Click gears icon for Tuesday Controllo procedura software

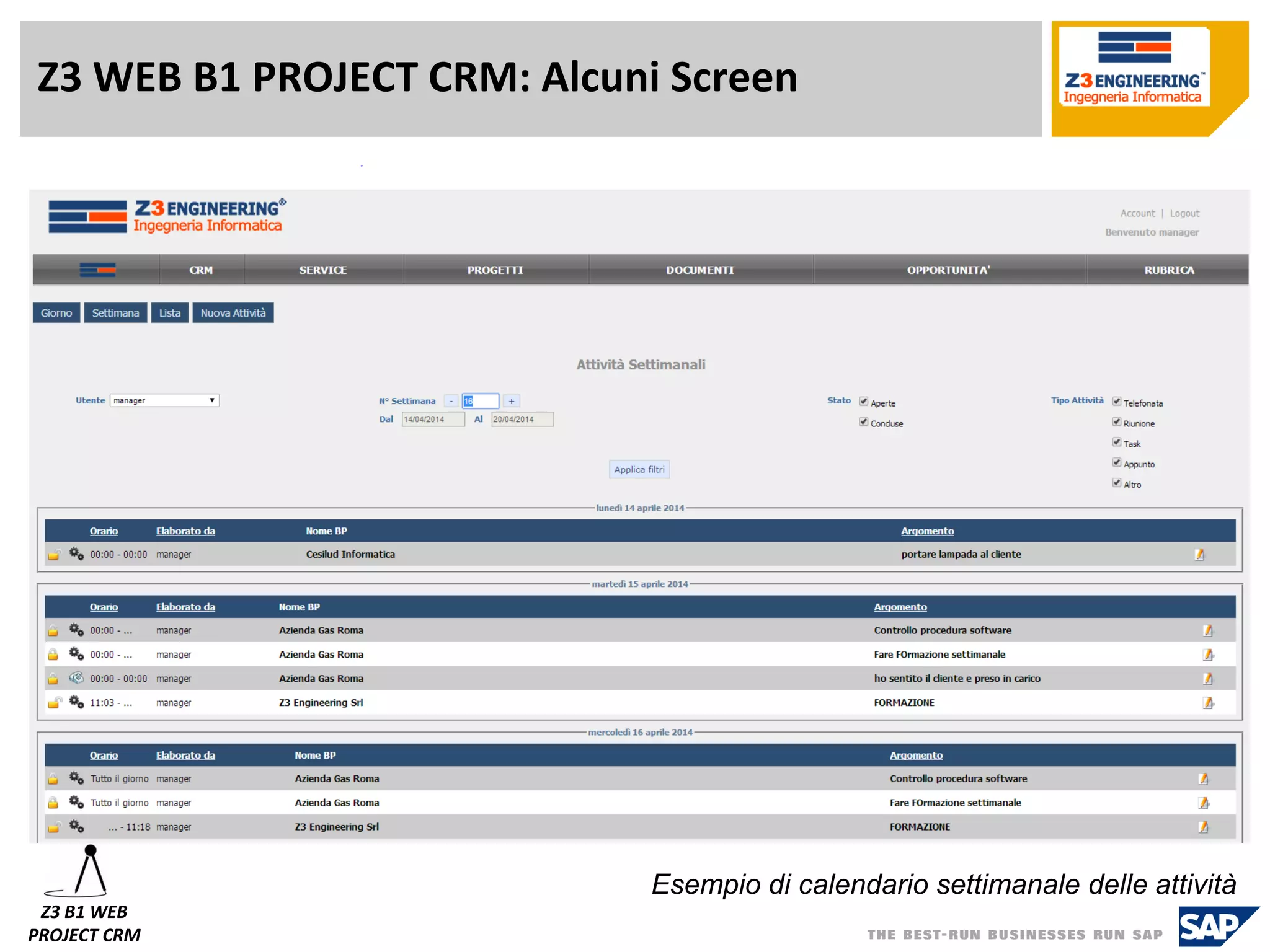(x=76, y=630)
